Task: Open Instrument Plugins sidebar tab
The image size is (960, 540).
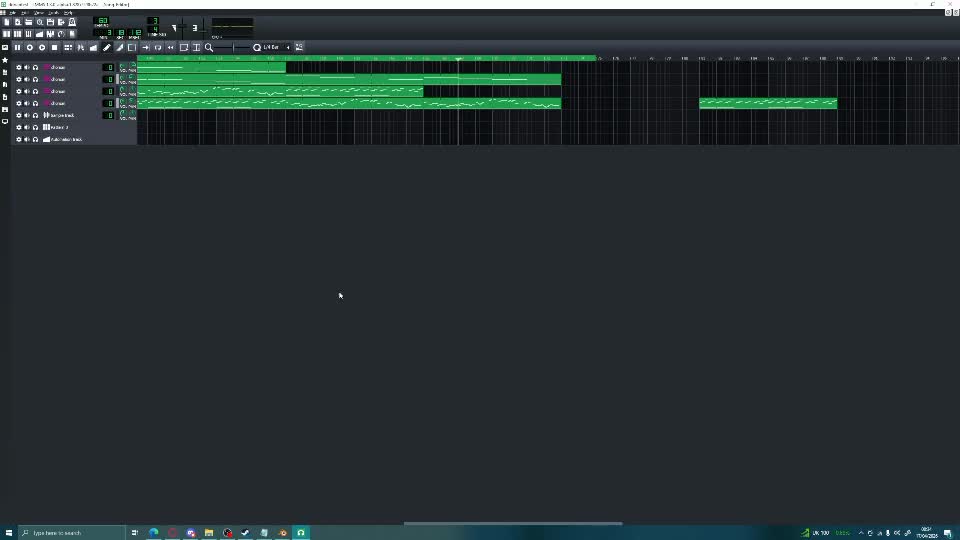Action: point(5,48)
